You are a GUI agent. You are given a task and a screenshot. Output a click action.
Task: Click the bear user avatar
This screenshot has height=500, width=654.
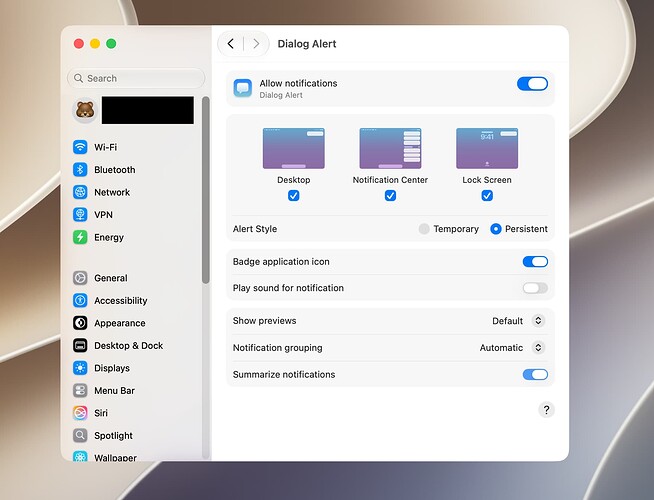pos(85,111)
